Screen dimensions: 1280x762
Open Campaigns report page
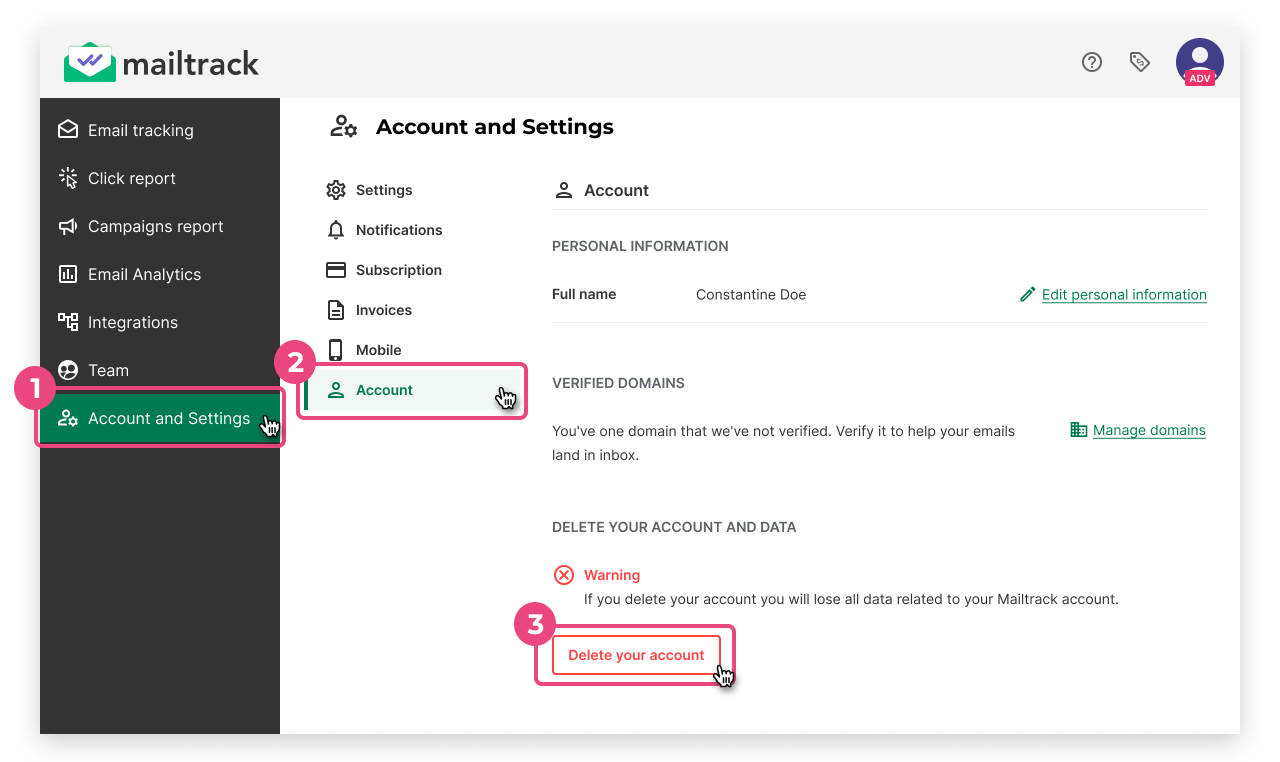(155, 226)
